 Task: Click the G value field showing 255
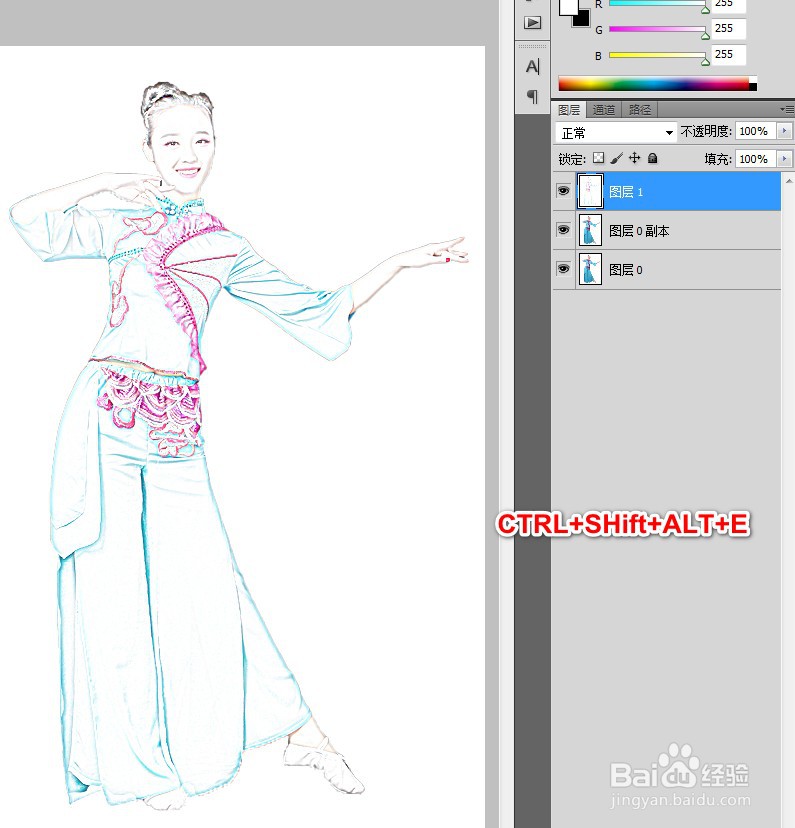coord(728,29)
